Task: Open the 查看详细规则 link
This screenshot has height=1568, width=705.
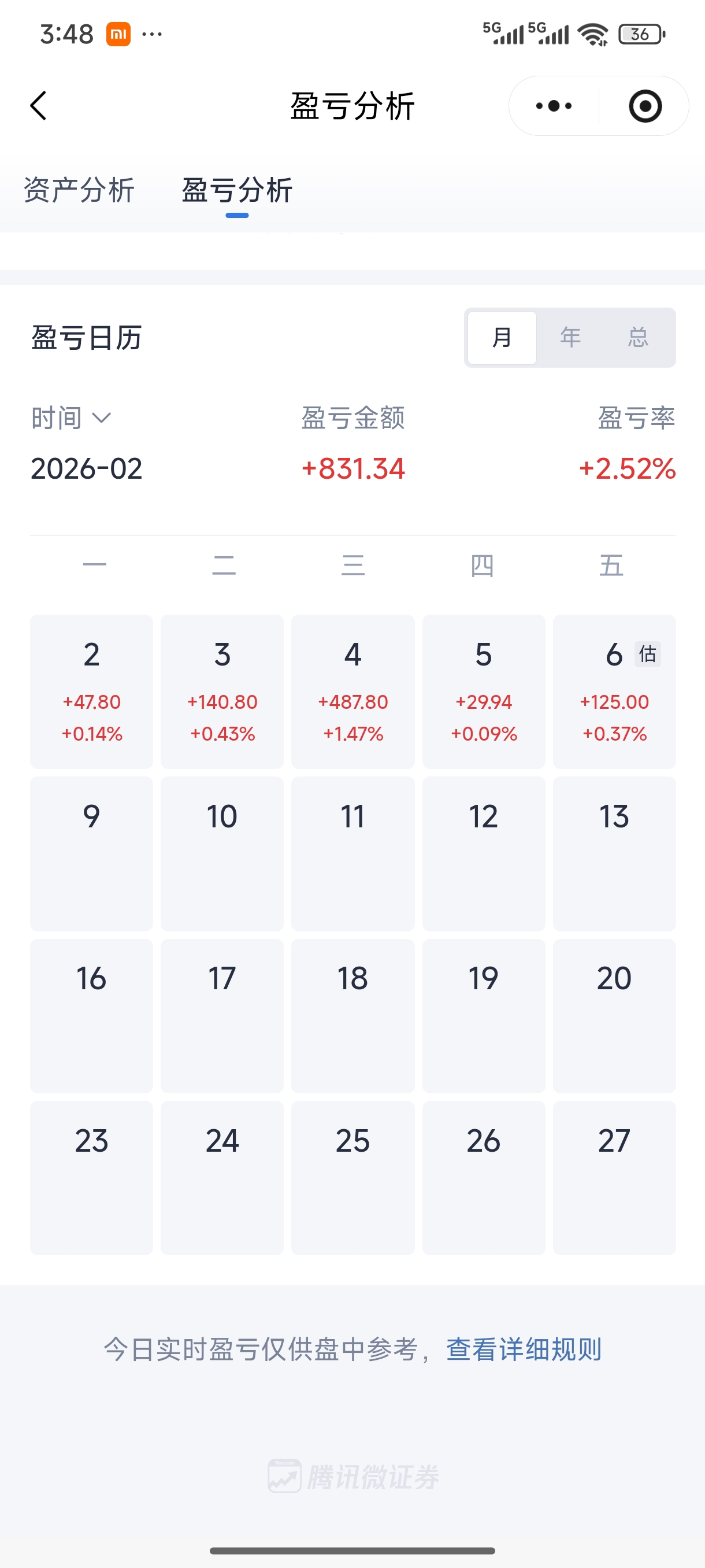Action: click(524, 1349)
